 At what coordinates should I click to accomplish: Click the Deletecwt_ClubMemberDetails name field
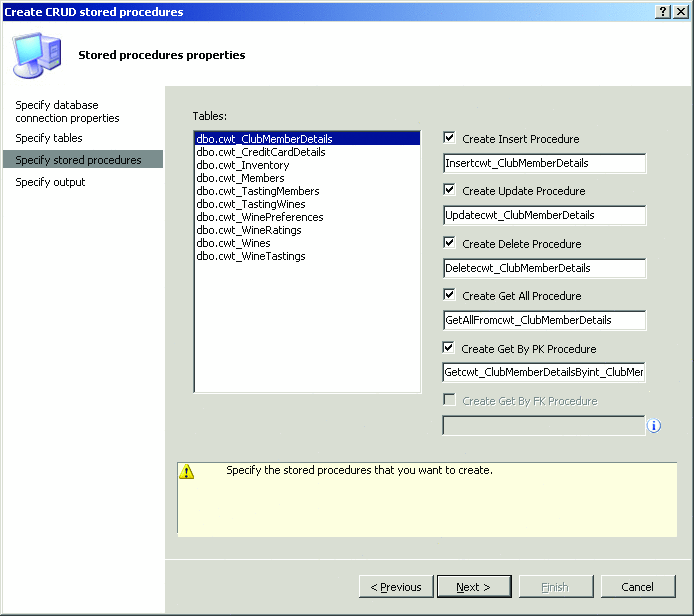(x=544, y=268)
